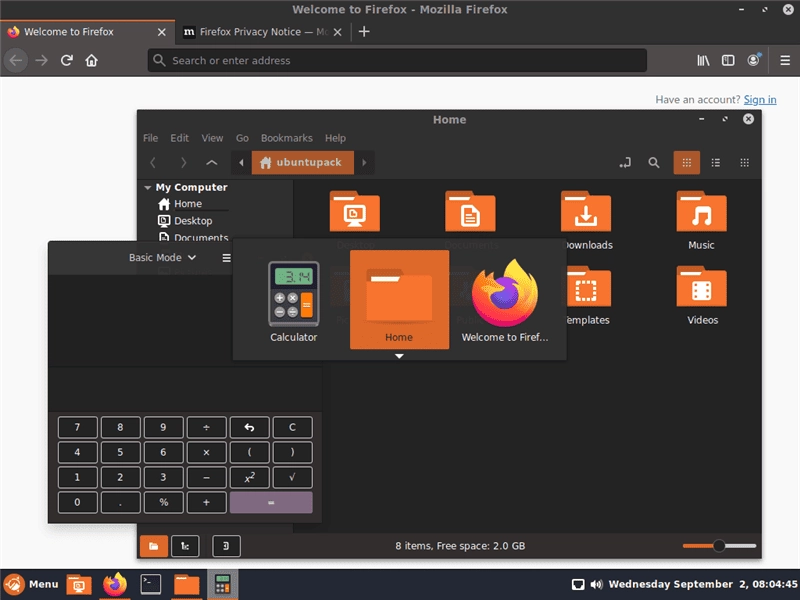Open Edit menu in file manager
This screenshot has width=800, height=600.
179,138
